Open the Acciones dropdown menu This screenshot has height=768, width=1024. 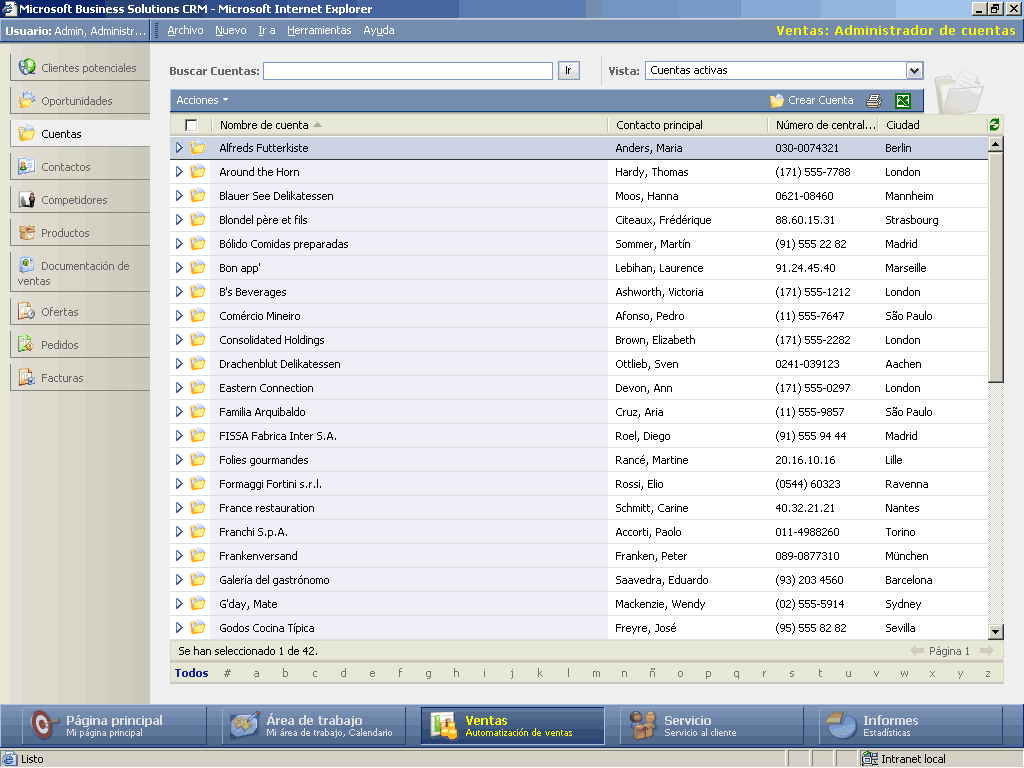pyautogui.click(x=202, y=100)
